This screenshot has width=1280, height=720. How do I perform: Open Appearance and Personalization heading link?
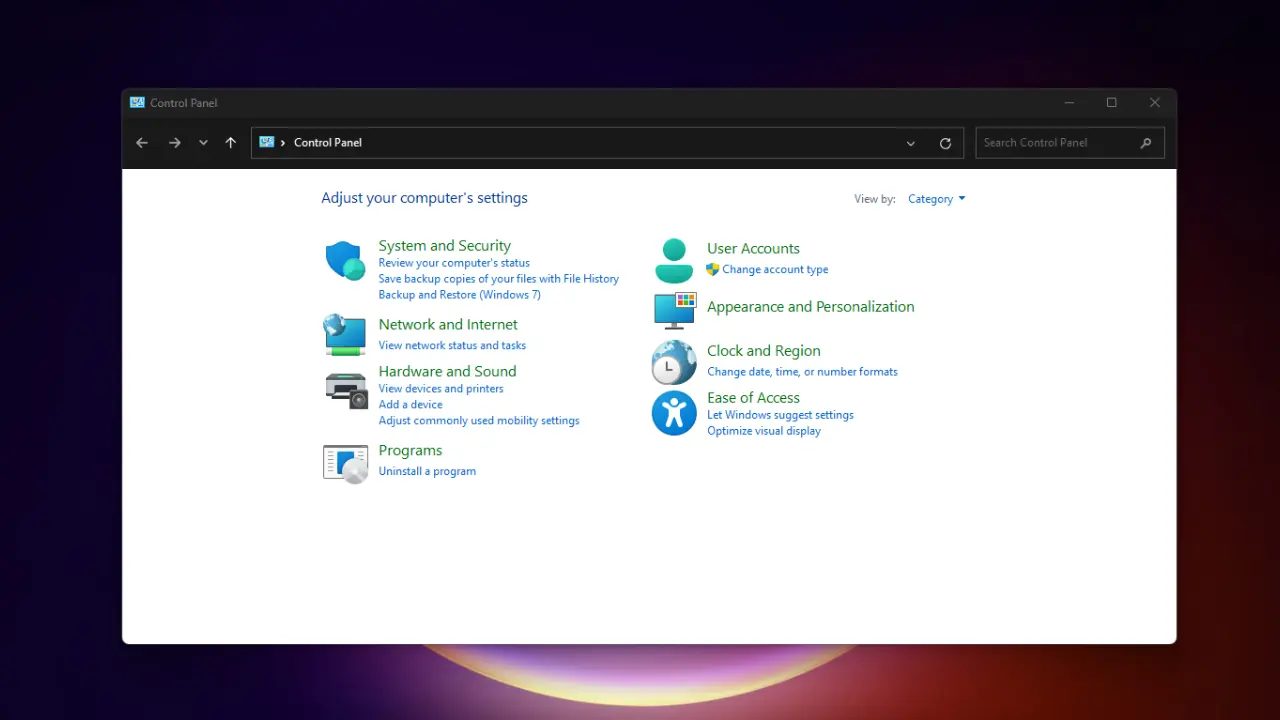pyautogui.click(x=810, y=307)
